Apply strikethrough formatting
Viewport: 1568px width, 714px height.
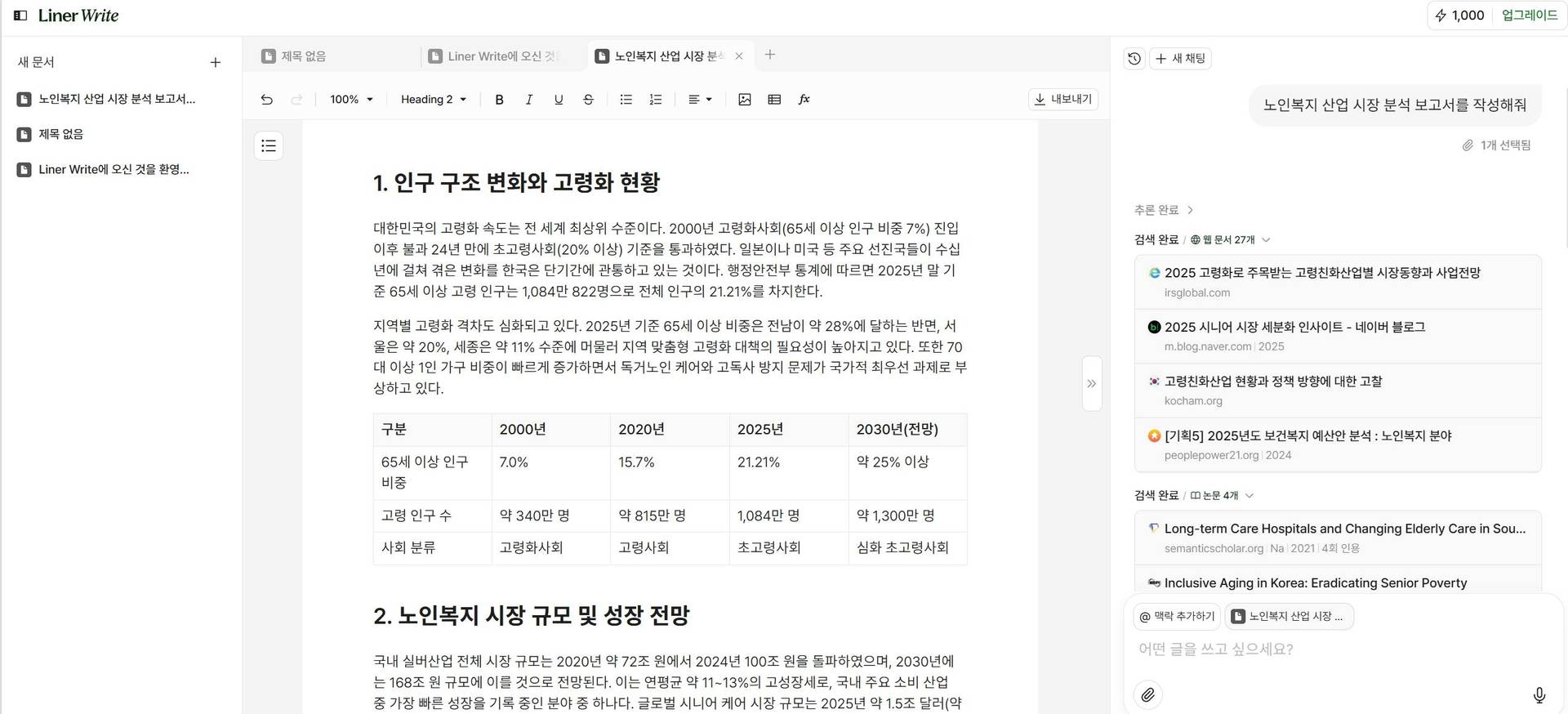[588, 100]
